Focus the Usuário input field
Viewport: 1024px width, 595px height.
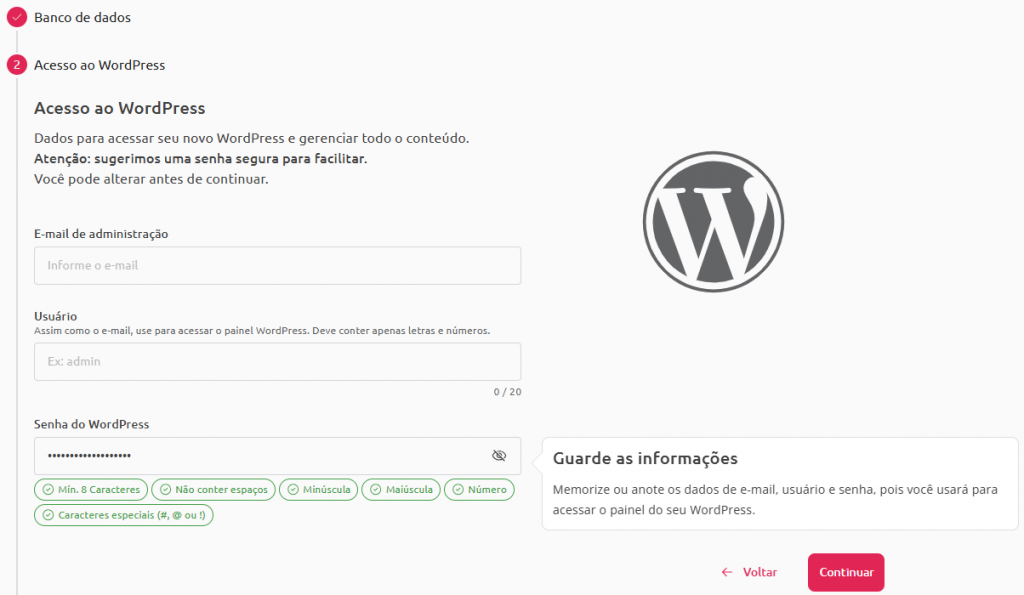[278, 361]
